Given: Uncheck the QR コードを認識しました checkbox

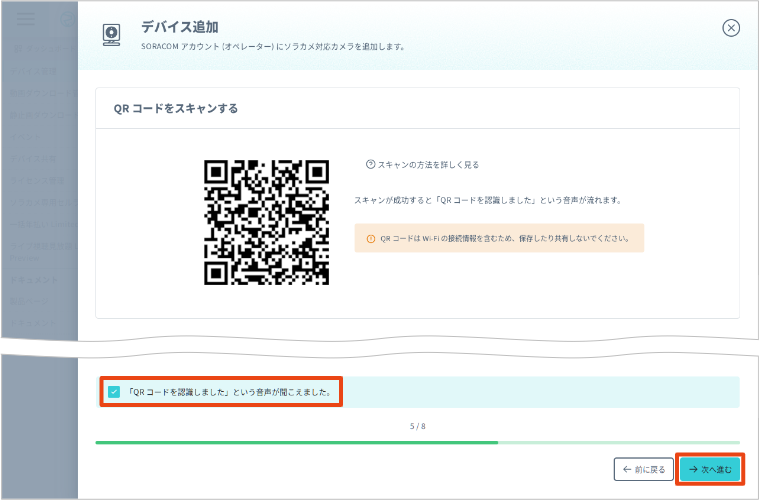Looking at the screenshot, I should [x=113, y=391].
